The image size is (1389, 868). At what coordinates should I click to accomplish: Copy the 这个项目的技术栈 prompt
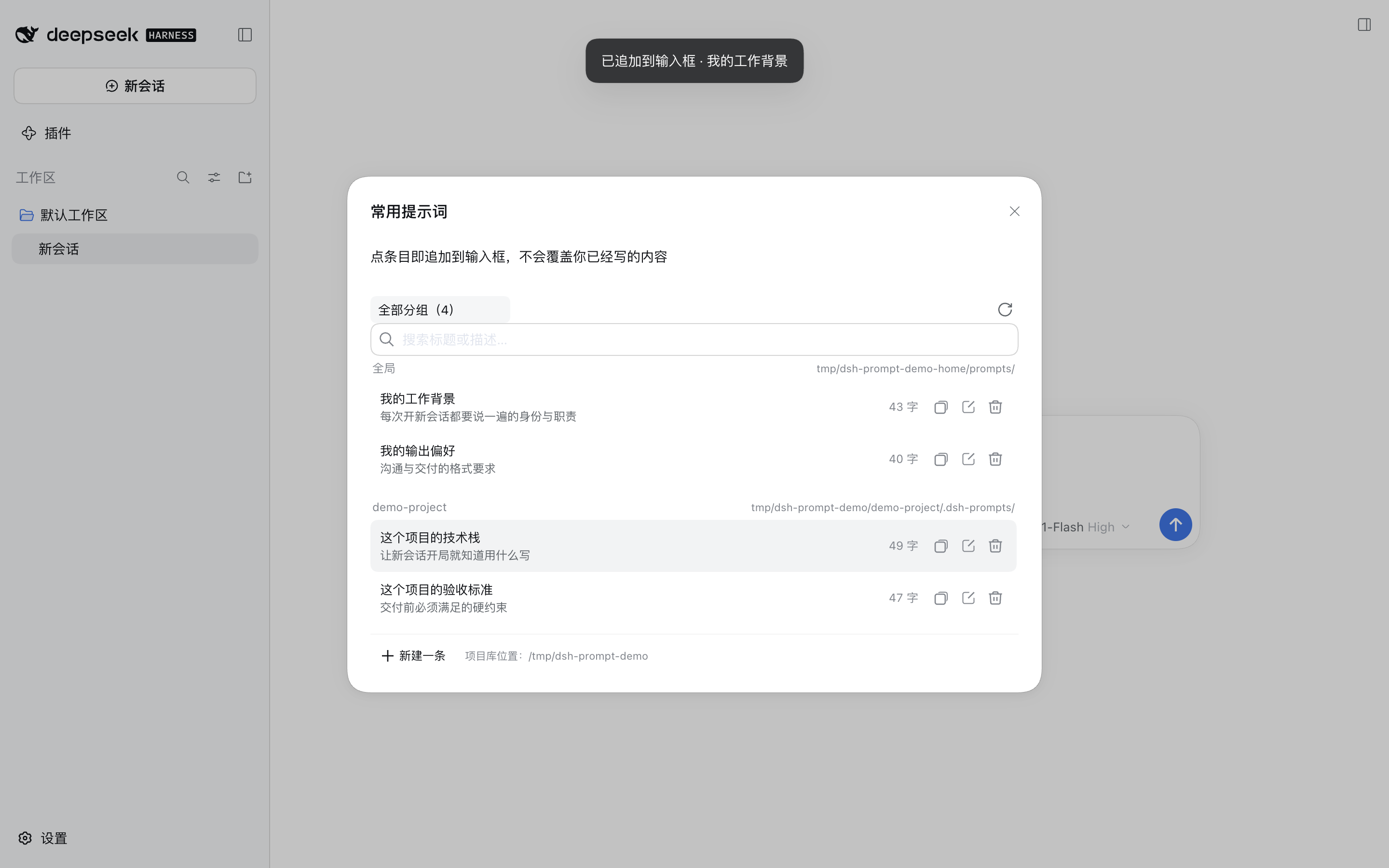[940, 546]
